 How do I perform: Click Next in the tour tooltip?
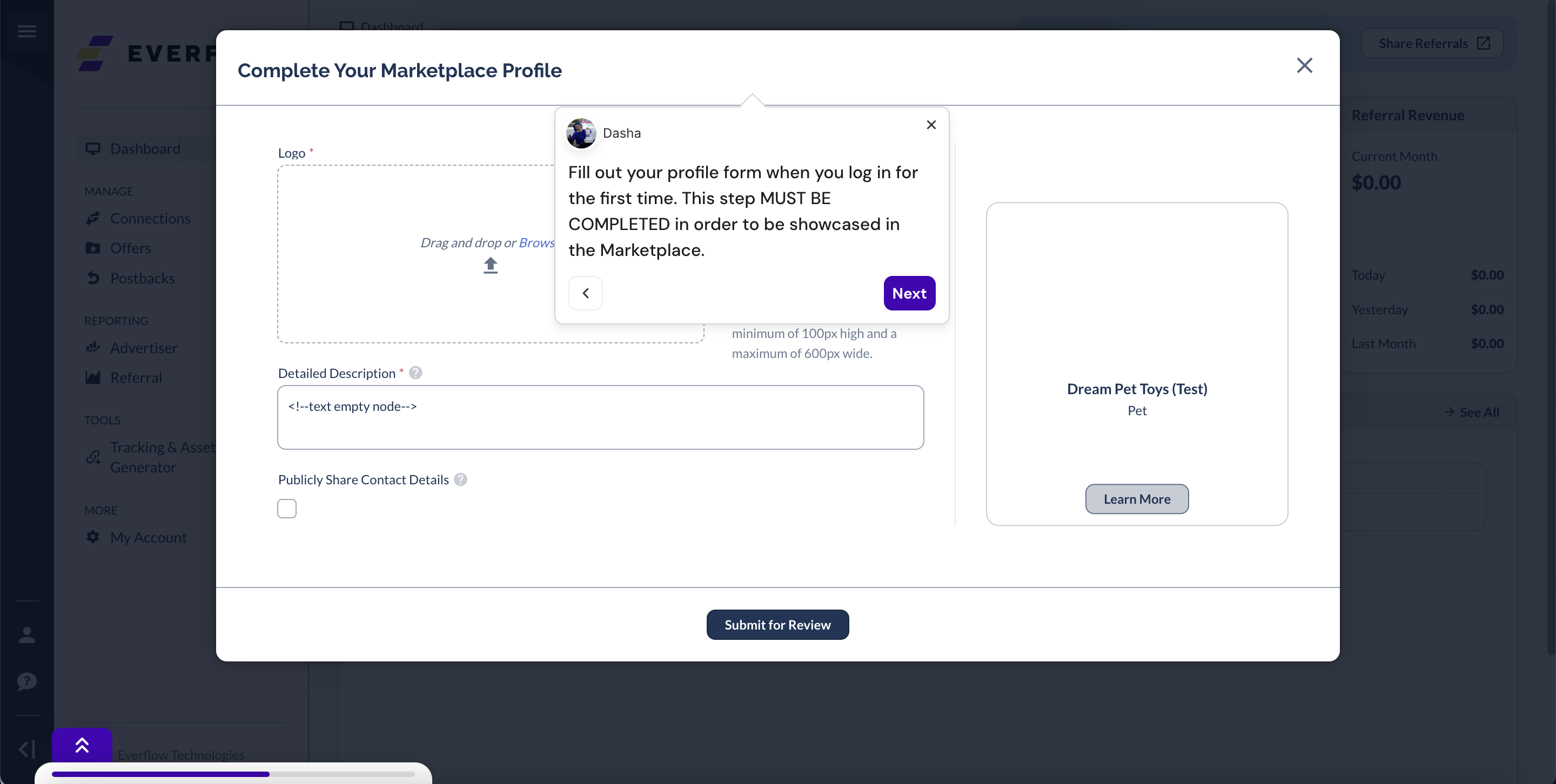(x=909, y=293)
